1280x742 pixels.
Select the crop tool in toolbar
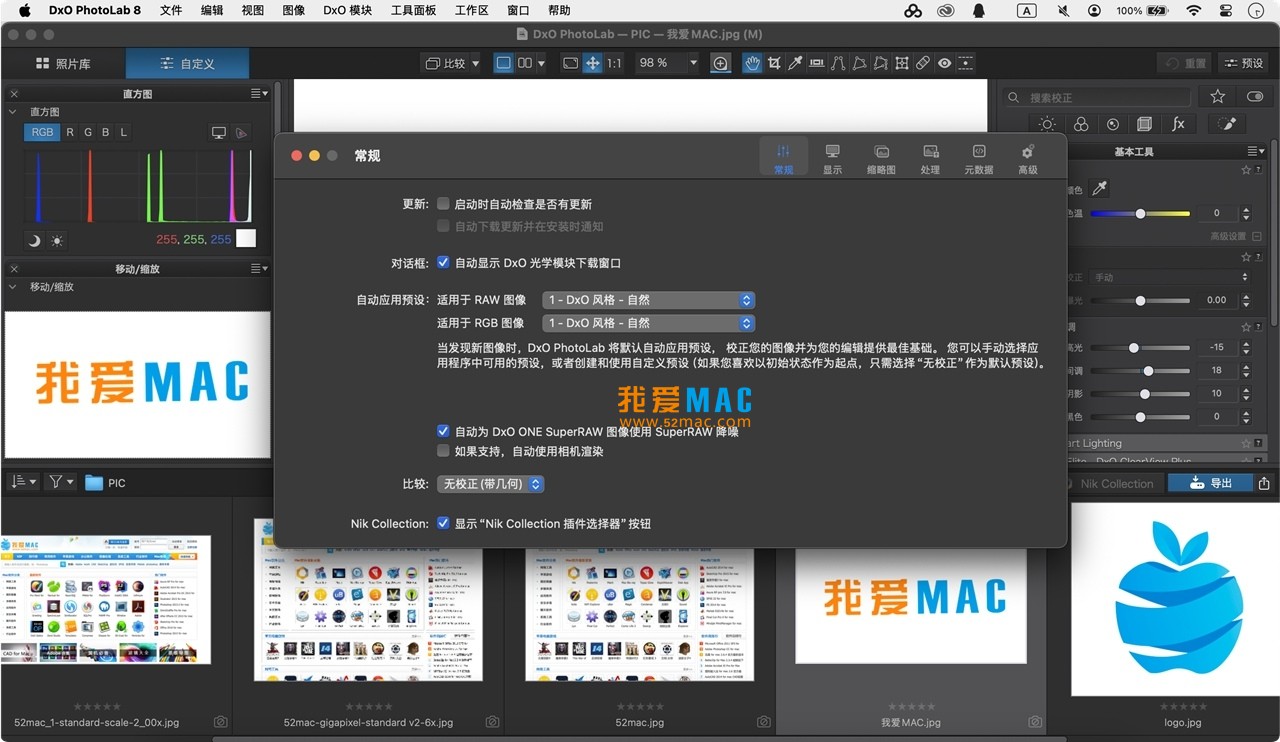click(x=774, y=63)
